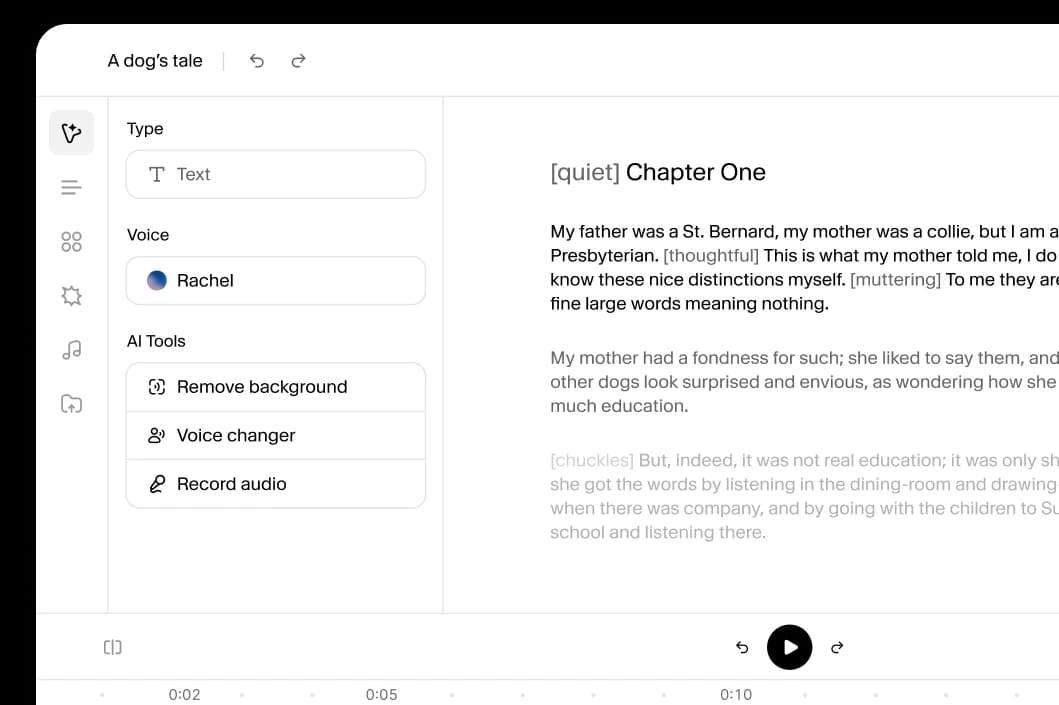
Task: Click the redo arrow in the top bar
Action: pyautogui.click(x=297, y=61)
